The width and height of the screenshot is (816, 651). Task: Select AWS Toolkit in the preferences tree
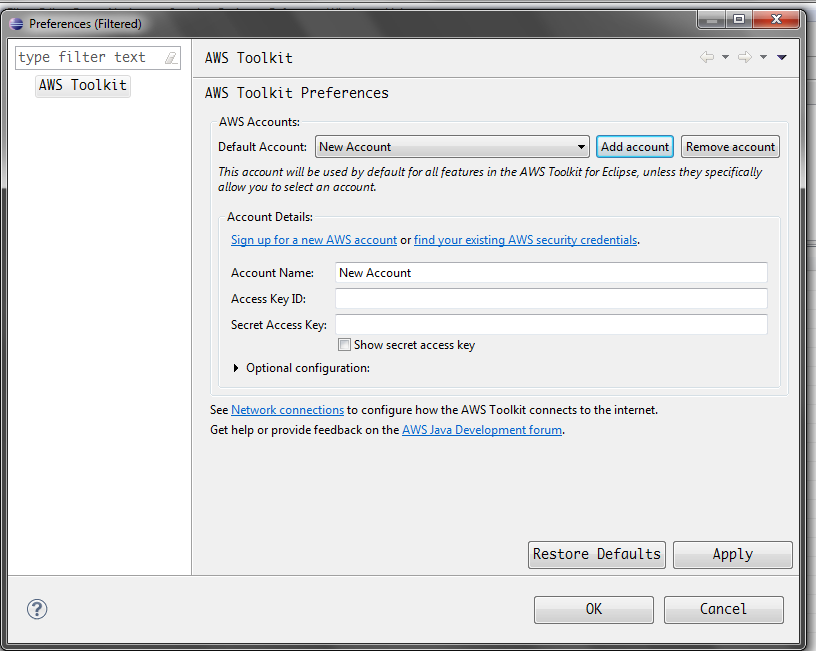pyautogui.click(x=83, y=86)
